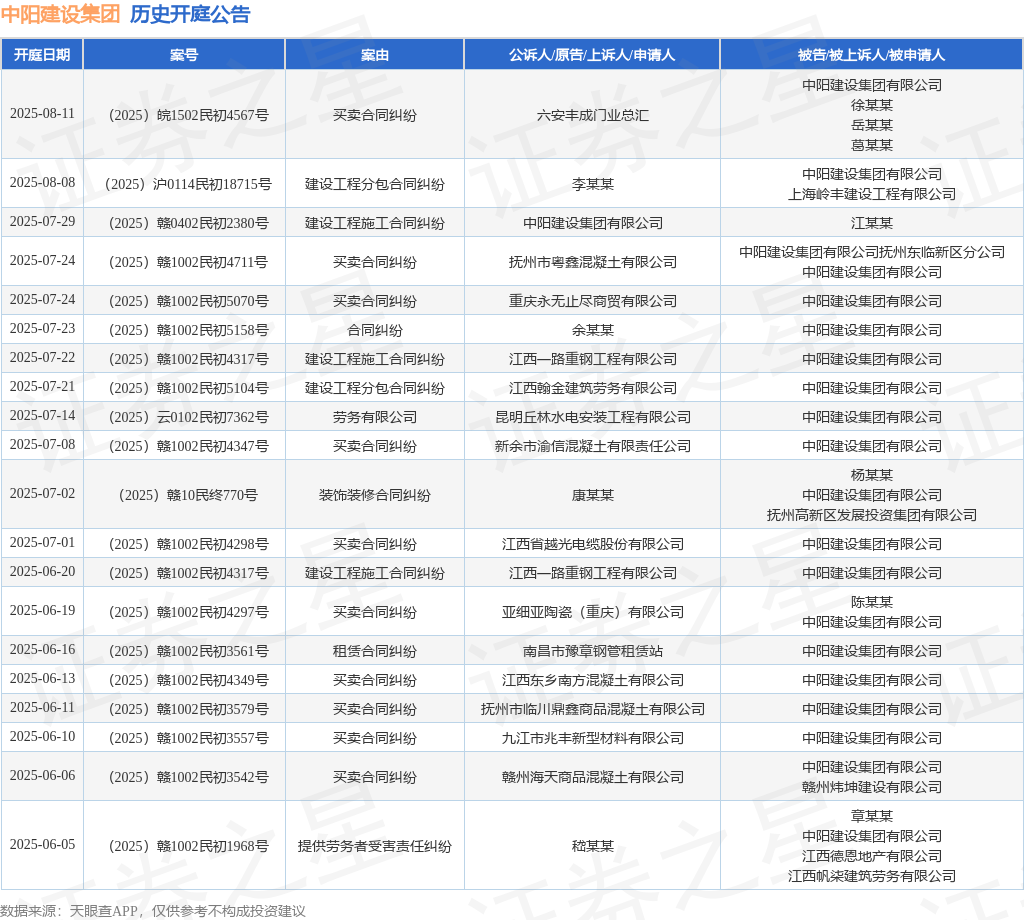
Task: Select case number (2025)赣0402民初2380号
Action: point(188,223)
